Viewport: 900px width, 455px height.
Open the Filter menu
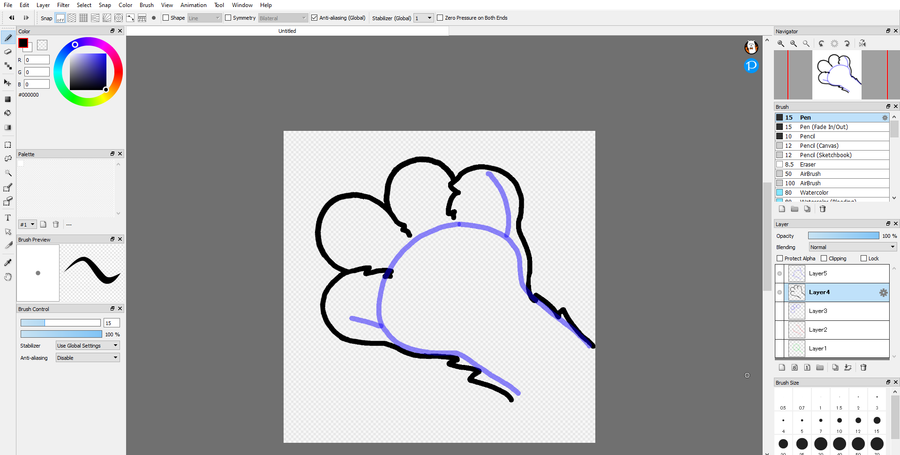[63, 5]
